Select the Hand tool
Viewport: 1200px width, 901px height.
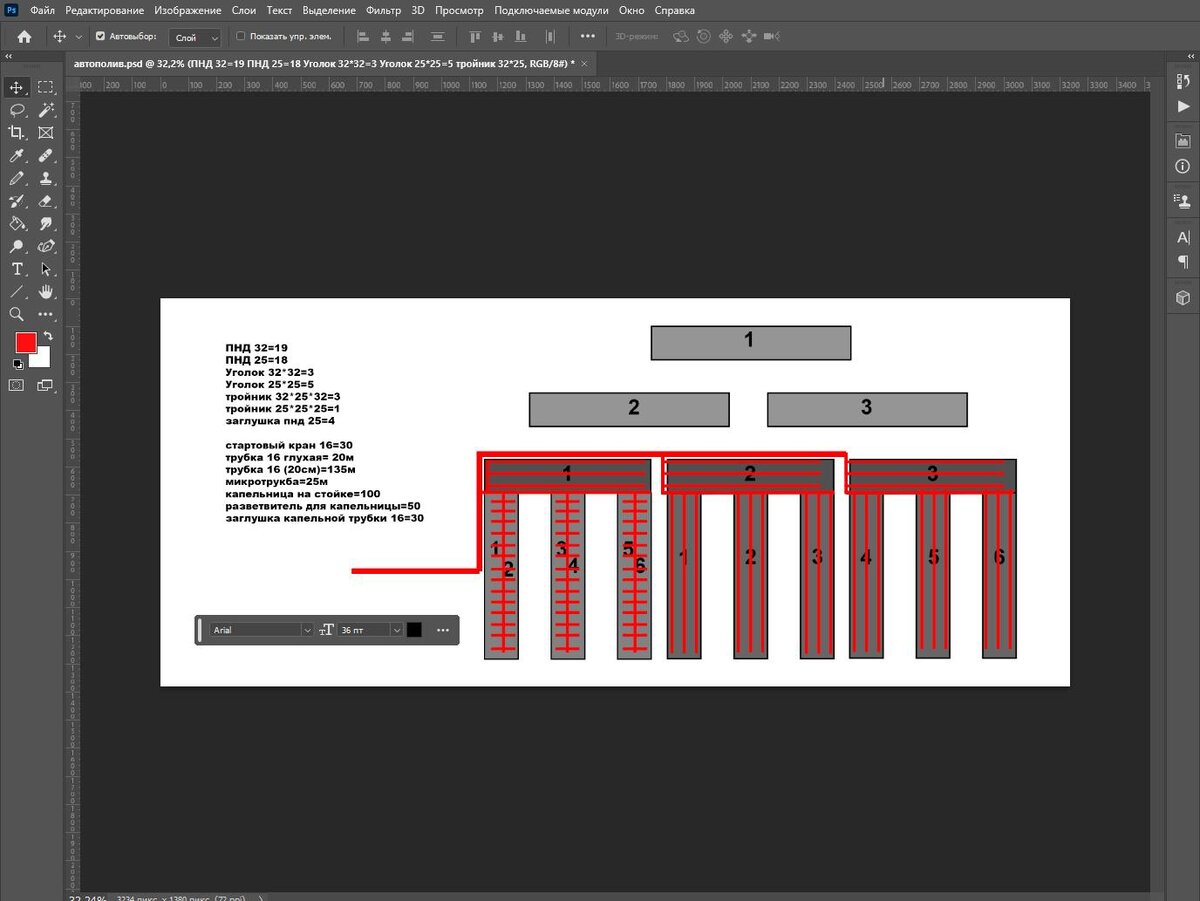click(46, 292)
